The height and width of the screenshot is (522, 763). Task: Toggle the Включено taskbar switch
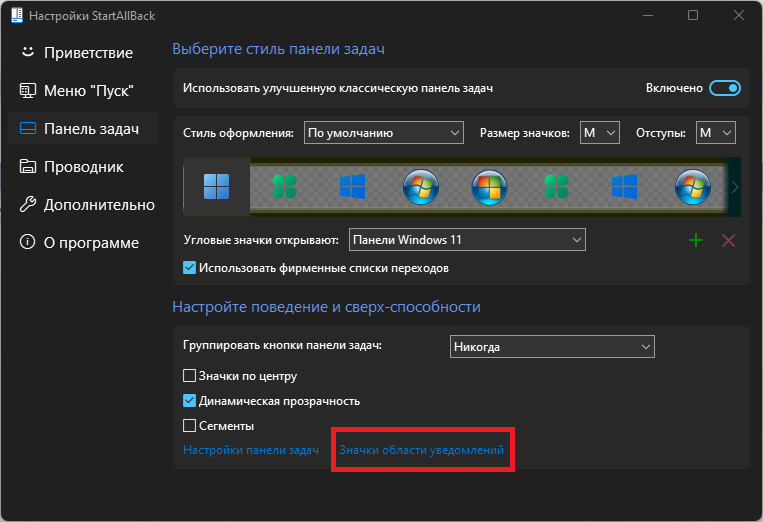725,88
